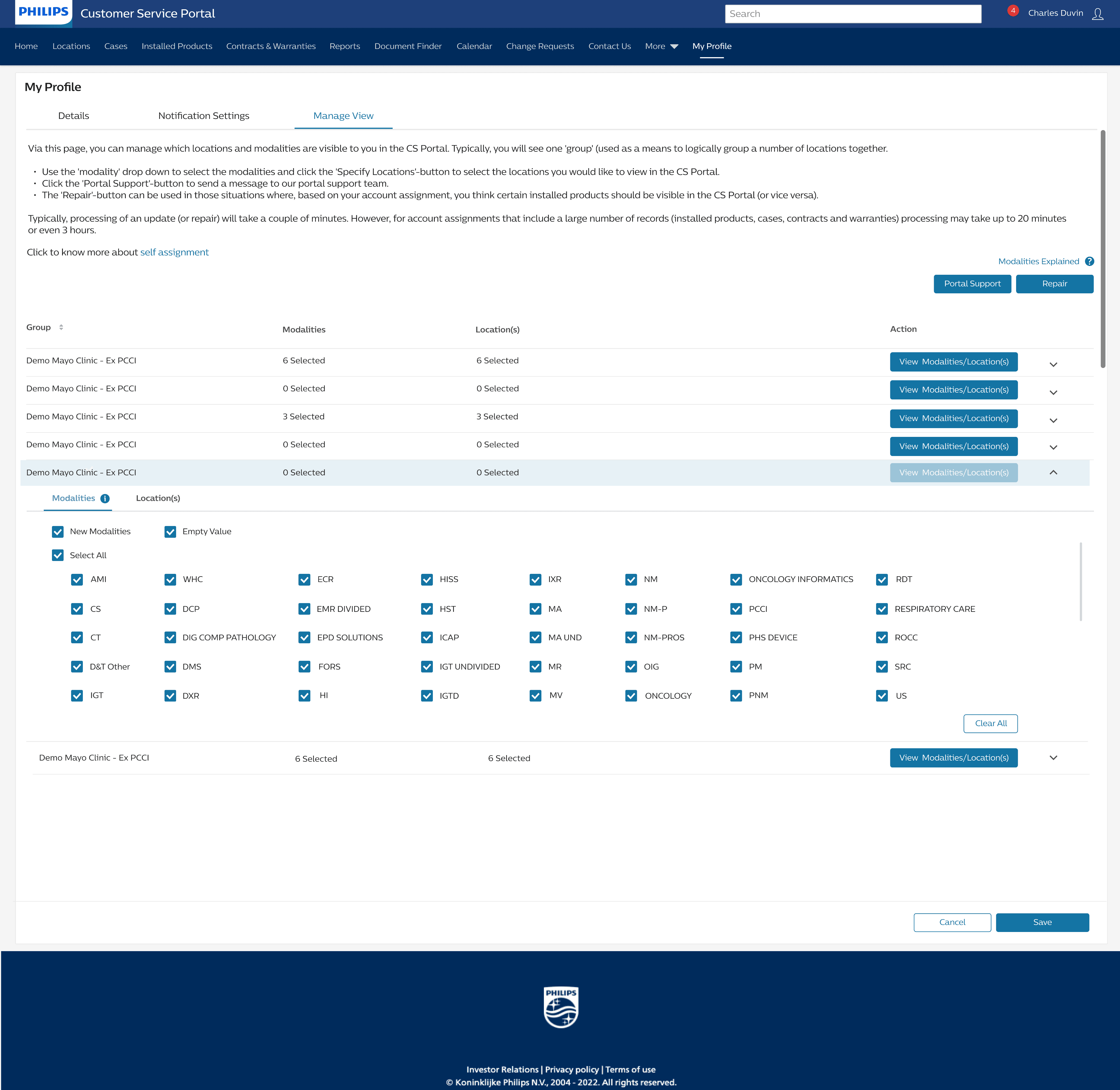Screen dimensions: 1120x1090
Task: Open the self assignment link
Action: point(174,252)
